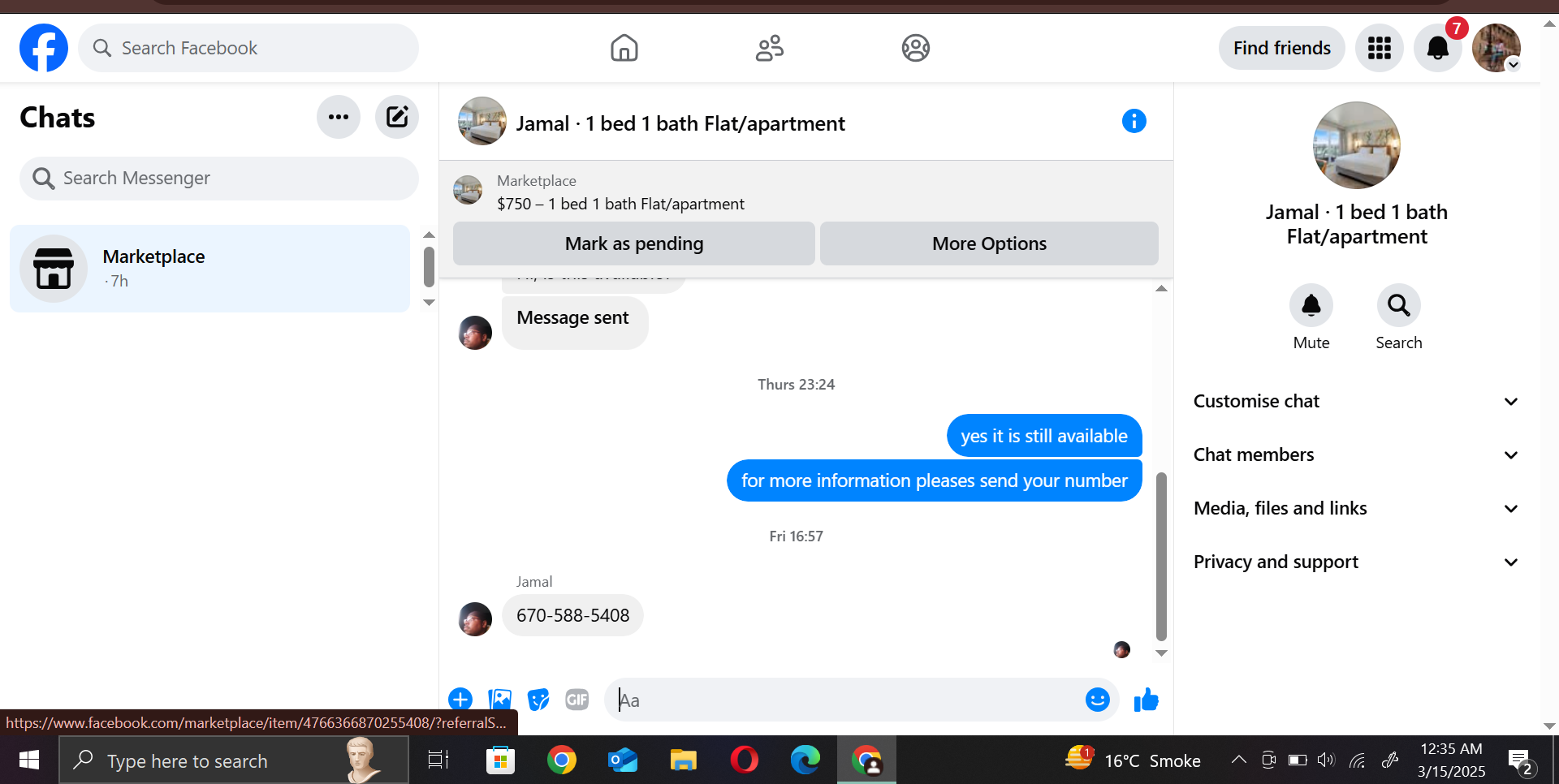Screen dimensions: 1559x784
Task: Open File Explorer from taskbar
Action: (683, 760)
